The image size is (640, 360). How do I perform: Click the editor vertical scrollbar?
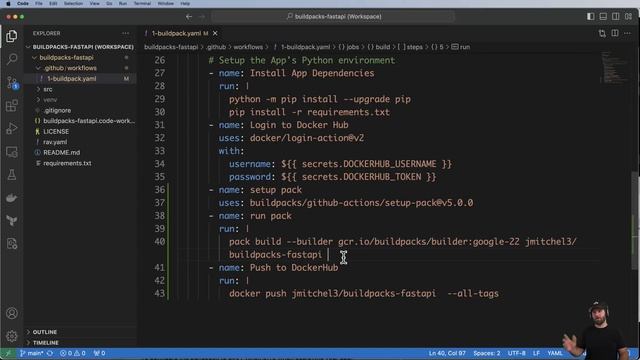(x=635, y=220)
